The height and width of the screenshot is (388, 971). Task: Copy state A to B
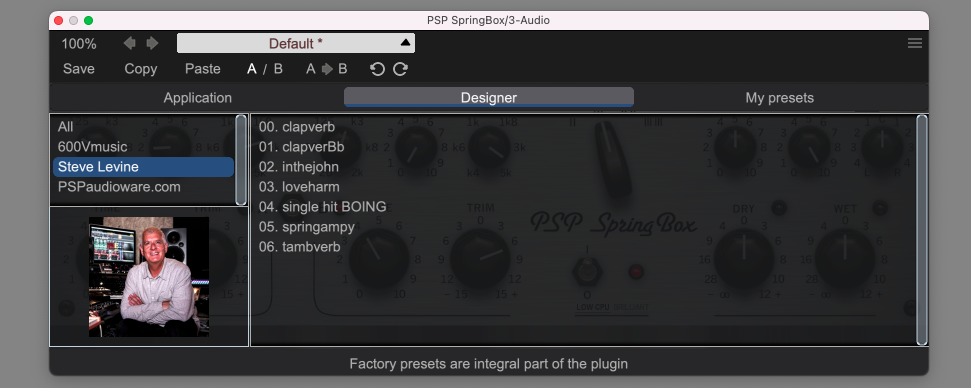pyautogui.click(x=326, y=69)
